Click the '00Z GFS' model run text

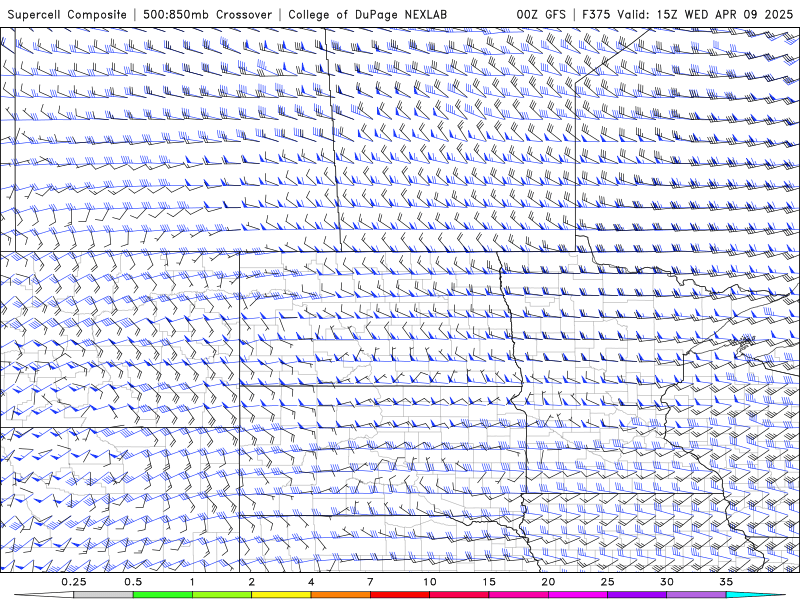541,14
